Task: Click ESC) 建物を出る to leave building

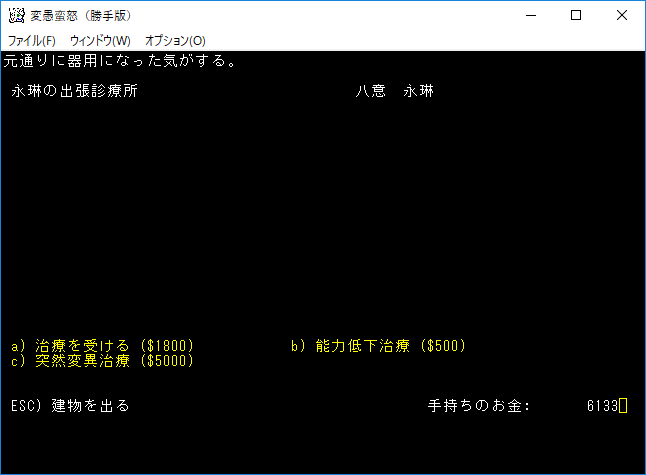Action: pos(70,406)
